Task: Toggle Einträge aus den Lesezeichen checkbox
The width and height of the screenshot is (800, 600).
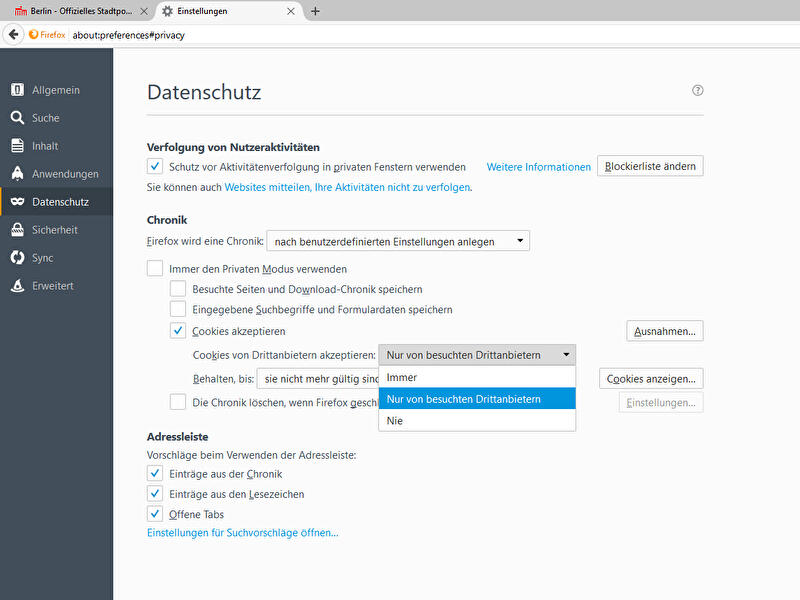Action: coord(155,494)
